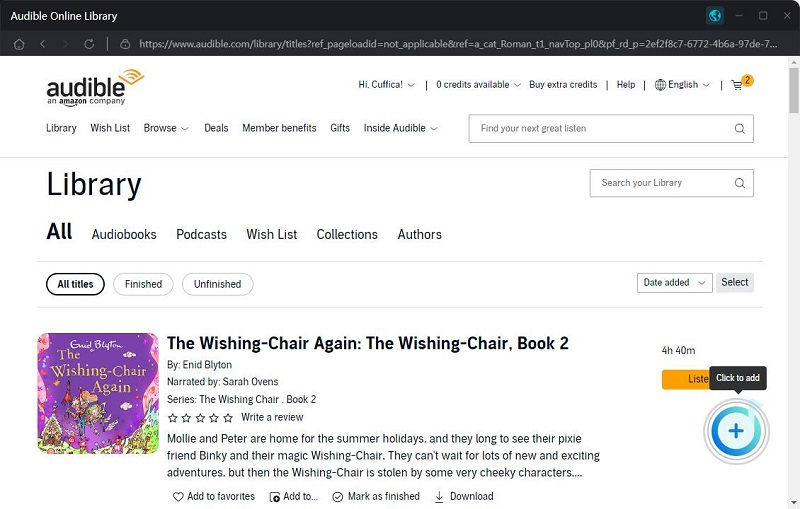800x509 pixels.
Task: Open the Deals menu item
Action: [x=216, y=128]
